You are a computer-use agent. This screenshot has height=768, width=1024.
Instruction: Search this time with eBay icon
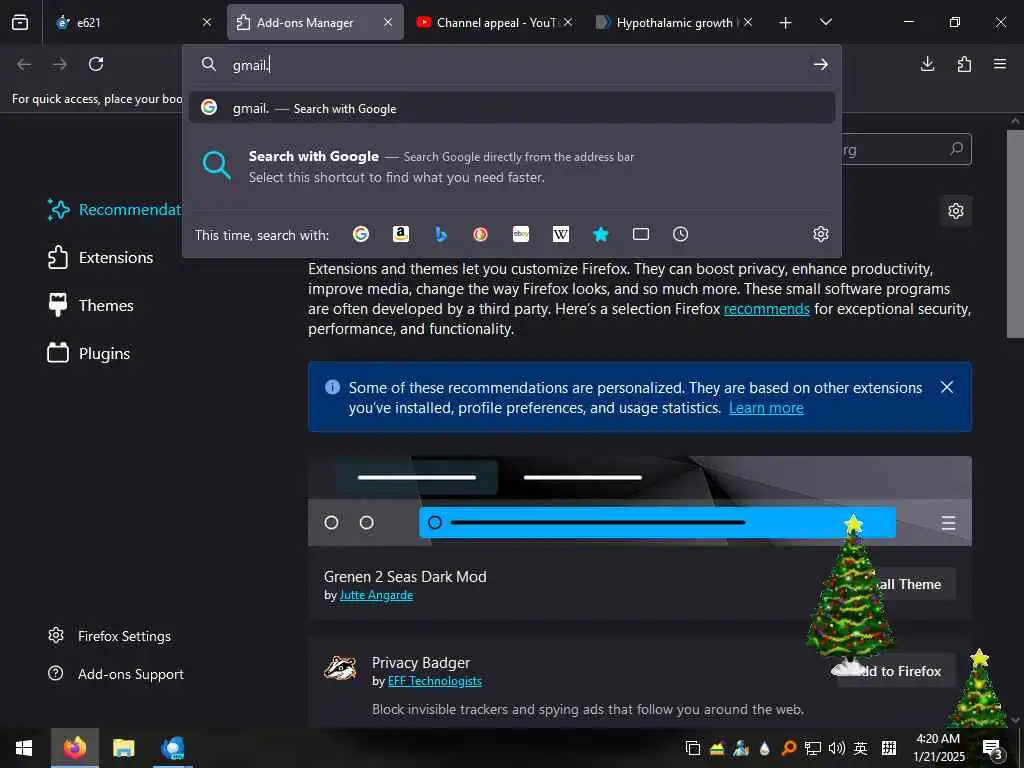[x=521, y=234]
